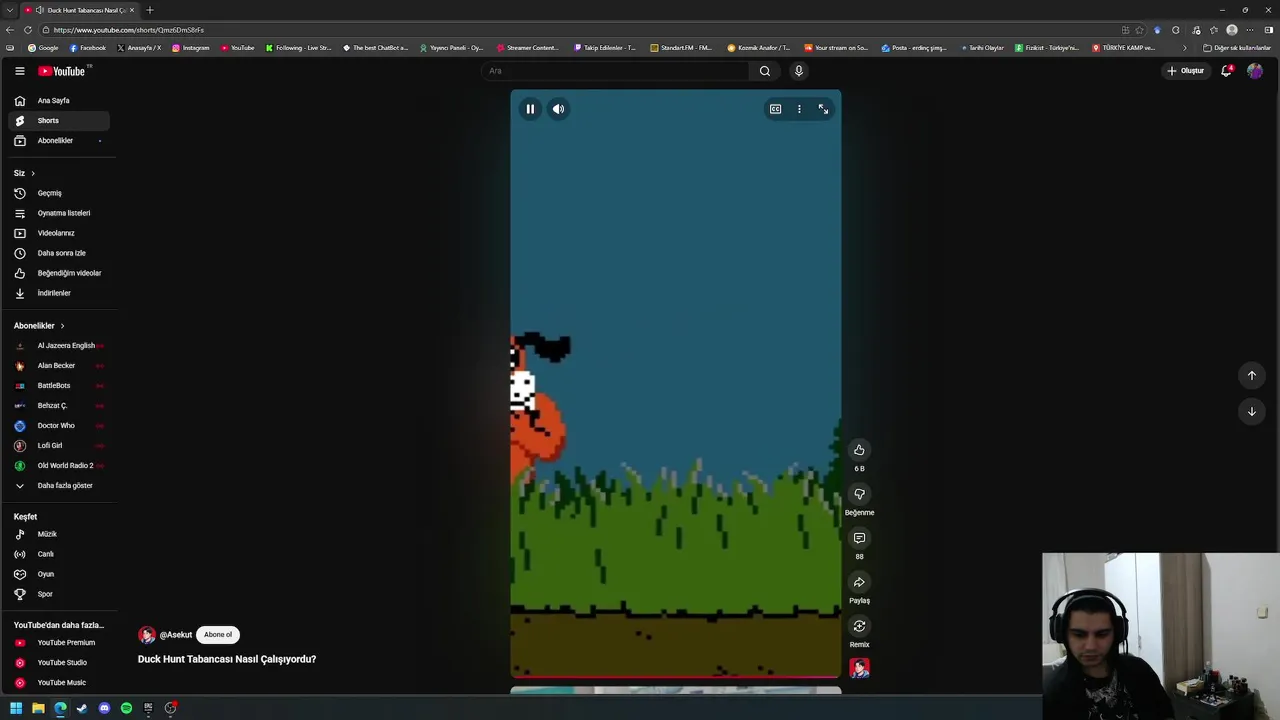Screen dimensions: 1280x720
Task: Open the Instagram bookmark
Action: coord(191,48)
